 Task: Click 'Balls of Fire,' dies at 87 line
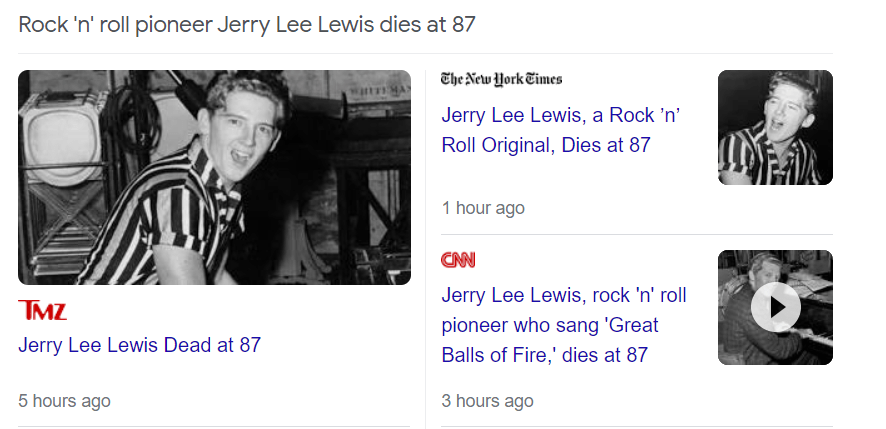tap(544, 355)
